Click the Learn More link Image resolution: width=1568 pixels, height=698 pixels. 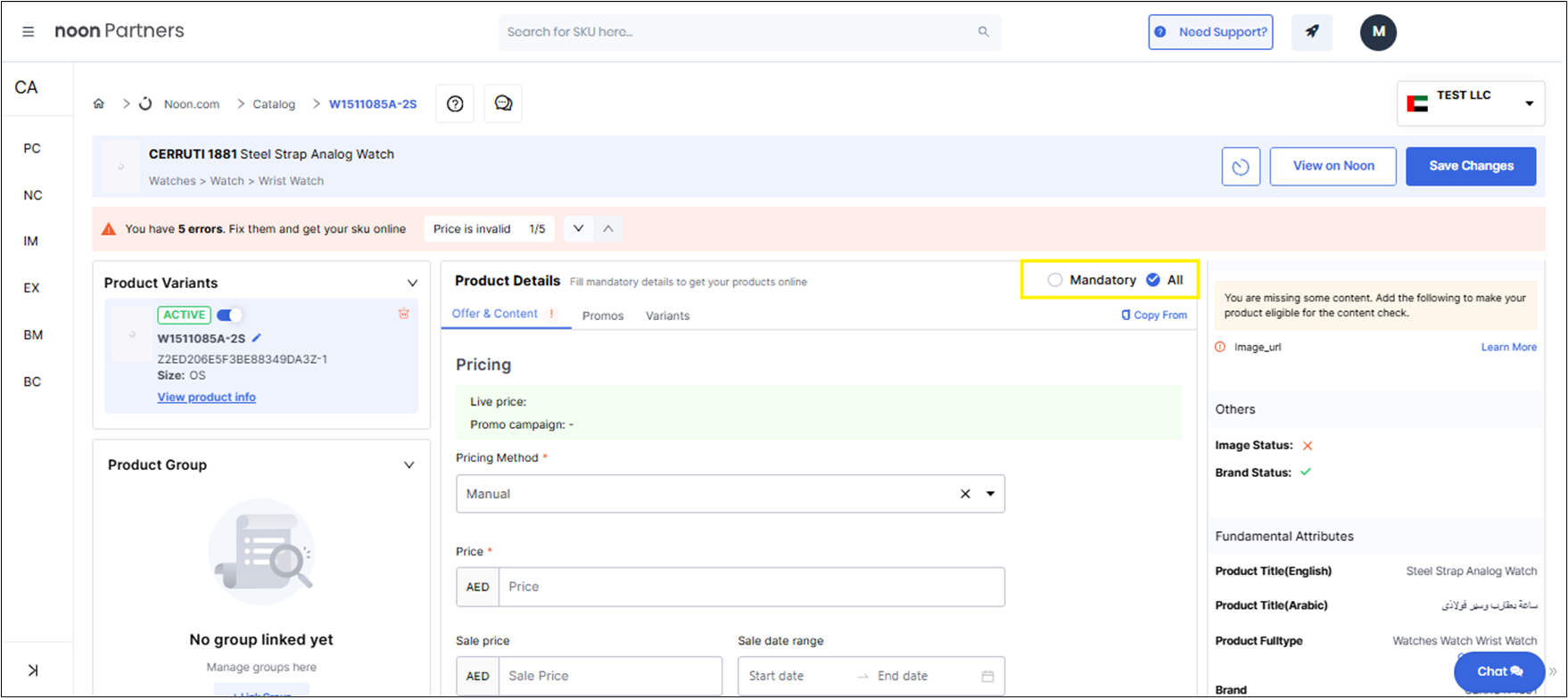click(x=1508, y=347)
